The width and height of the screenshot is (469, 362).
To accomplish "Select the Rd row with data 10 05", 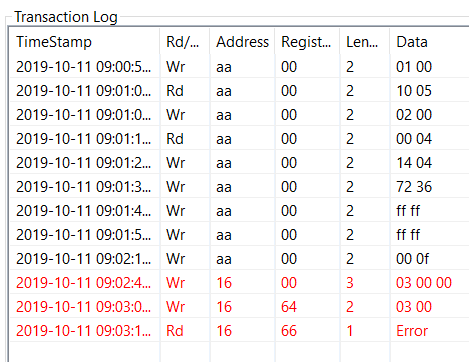I will 239,91.
